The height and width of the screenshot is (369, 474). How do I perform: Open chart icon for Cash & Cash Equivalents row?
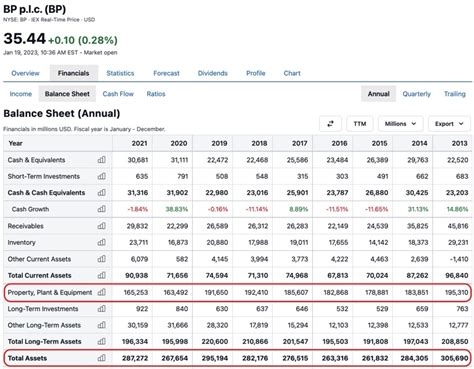102,192
